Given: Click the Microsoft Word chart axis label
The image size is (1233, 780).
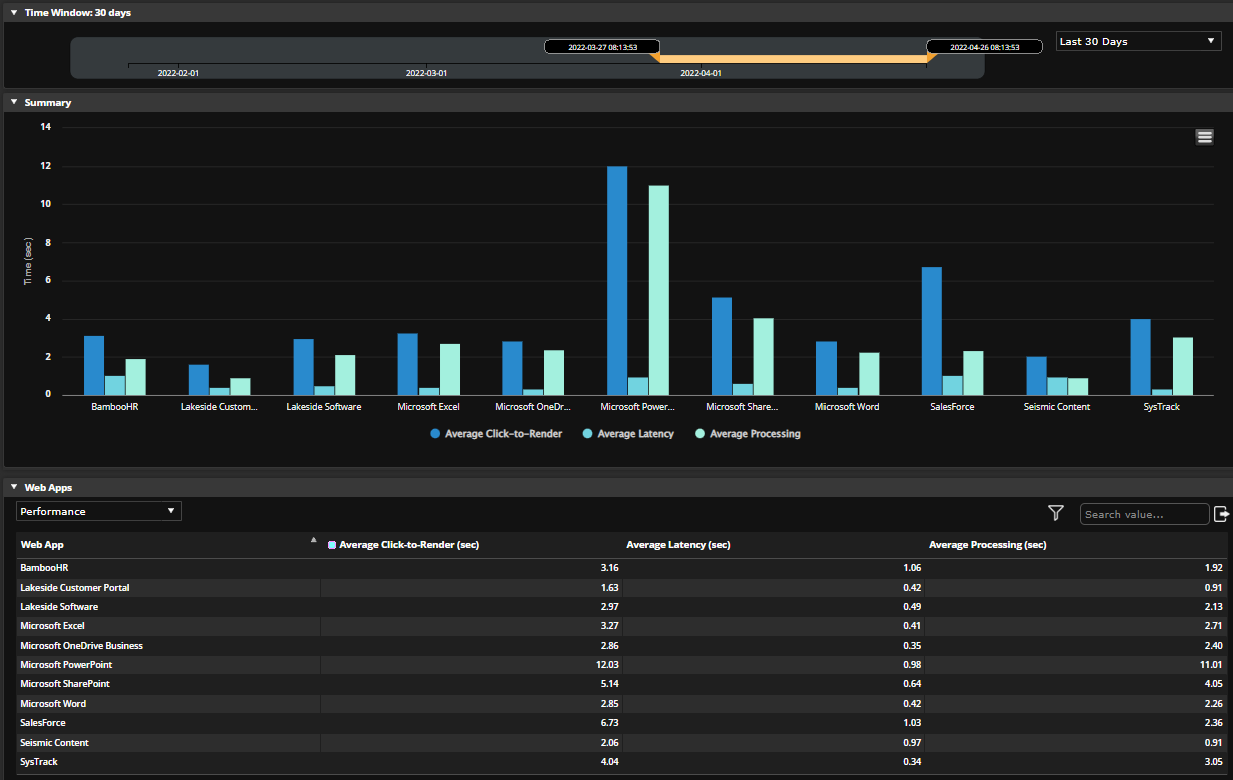Looking at the screenshot, I should pos(847,407).
